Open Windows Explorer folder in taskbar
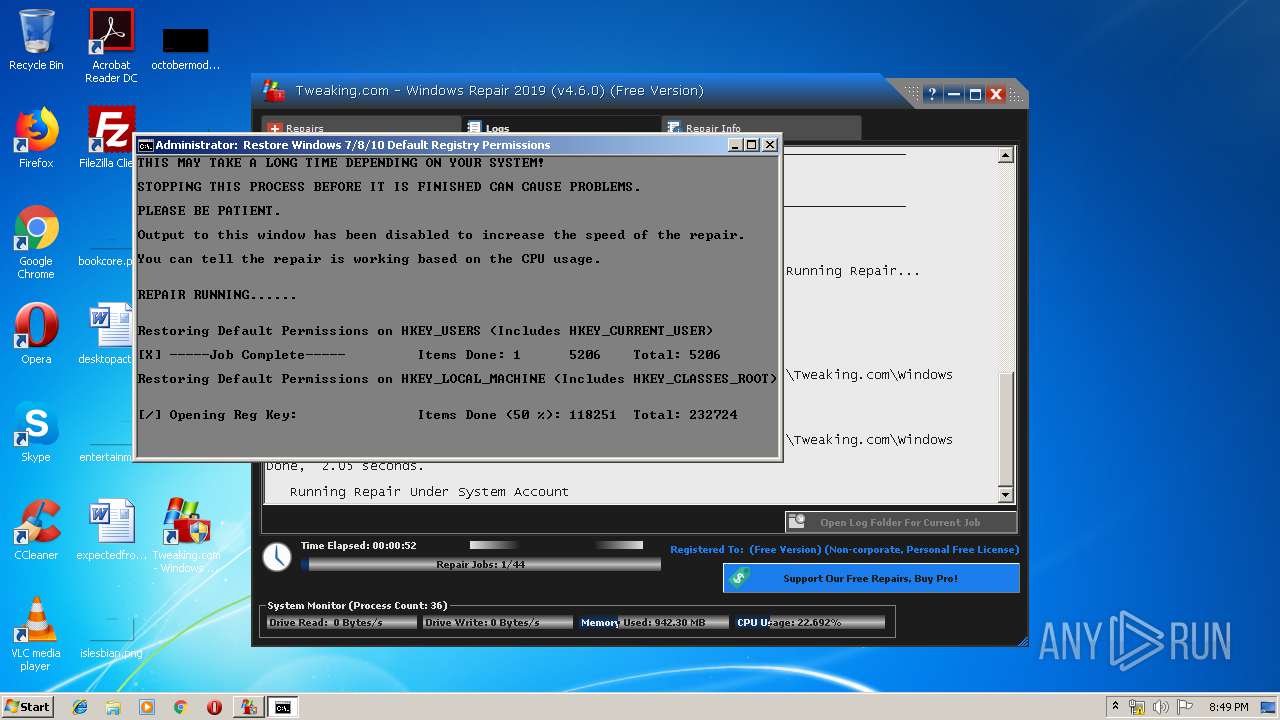 click(x=113, y=707)
